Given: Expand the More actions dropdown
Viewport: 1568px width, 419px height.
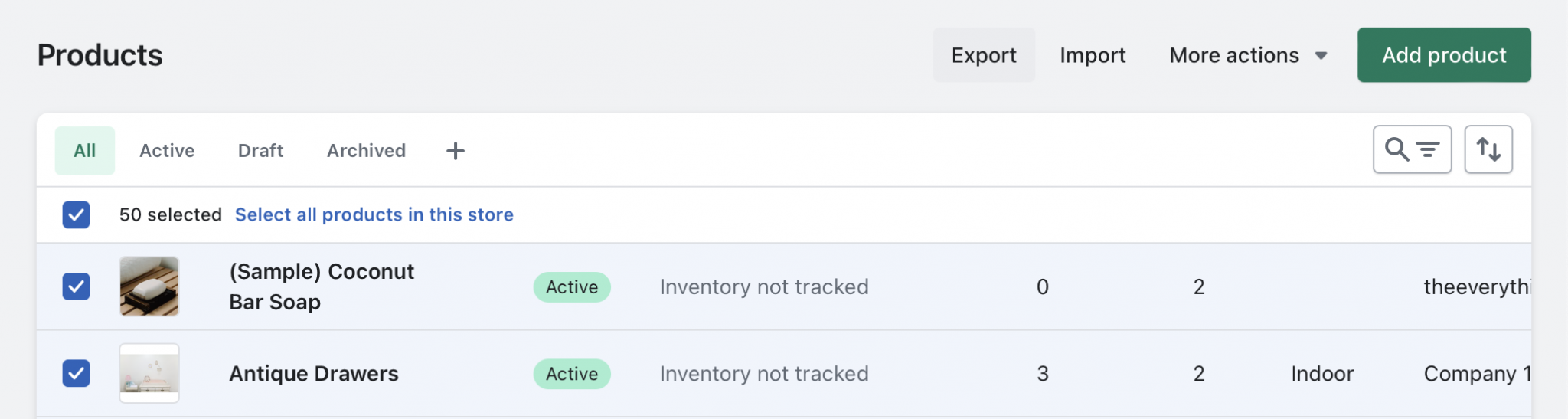Looking at the screenshot, I should [1247, 55].
